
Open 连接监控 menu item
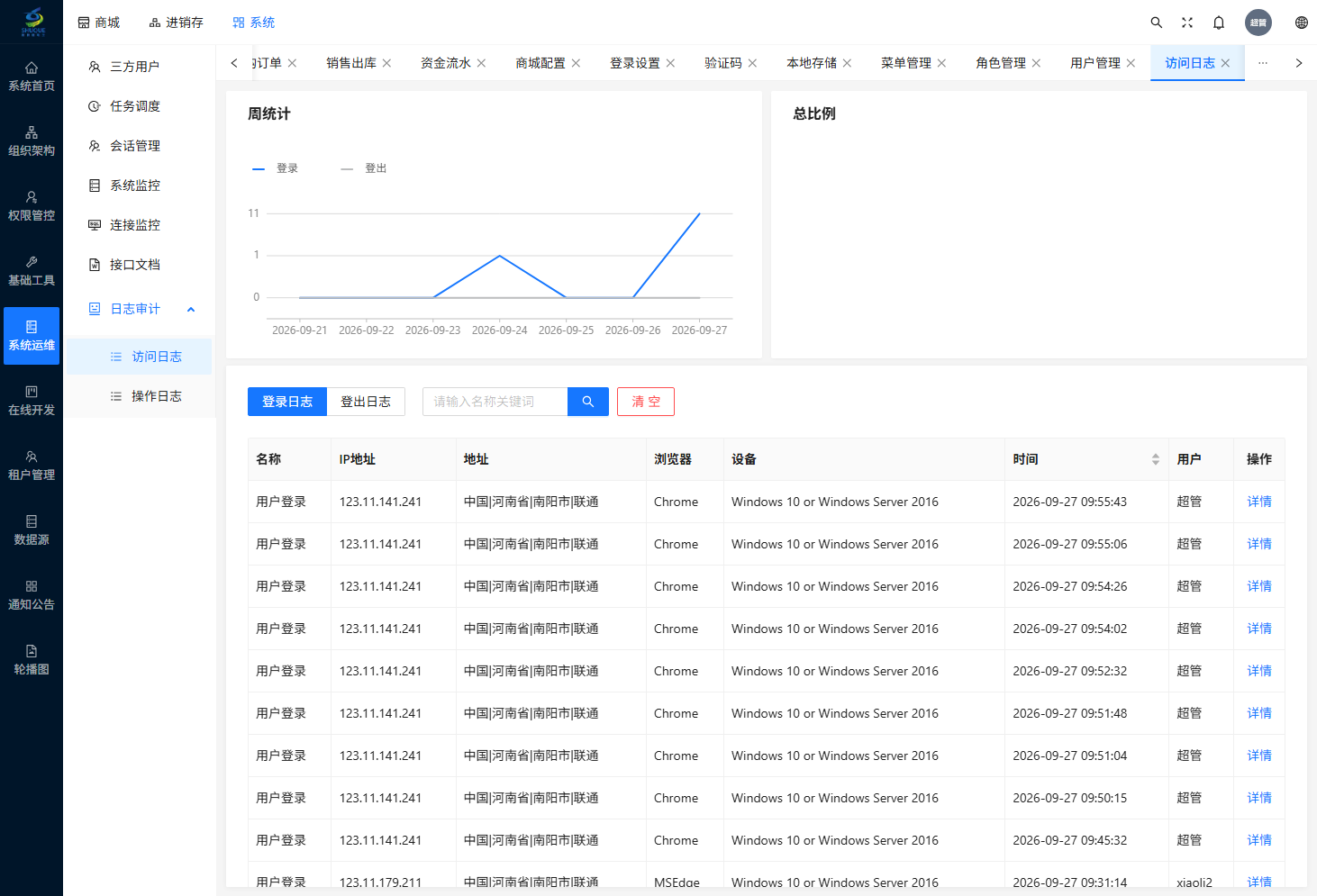coord(139,225)
